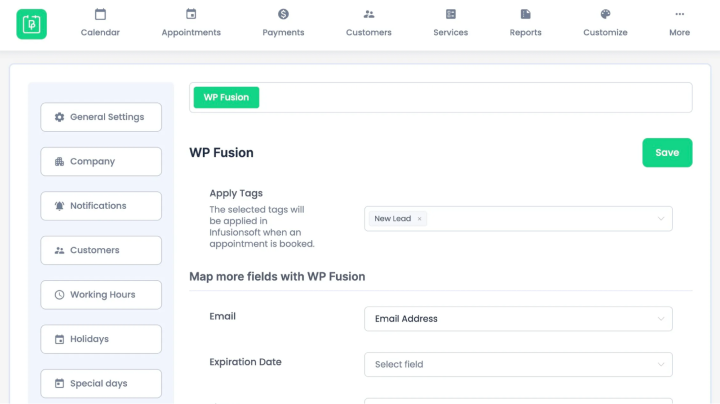Click the Apply Tags label
This screenshot has height=404, width=720.
236,193
